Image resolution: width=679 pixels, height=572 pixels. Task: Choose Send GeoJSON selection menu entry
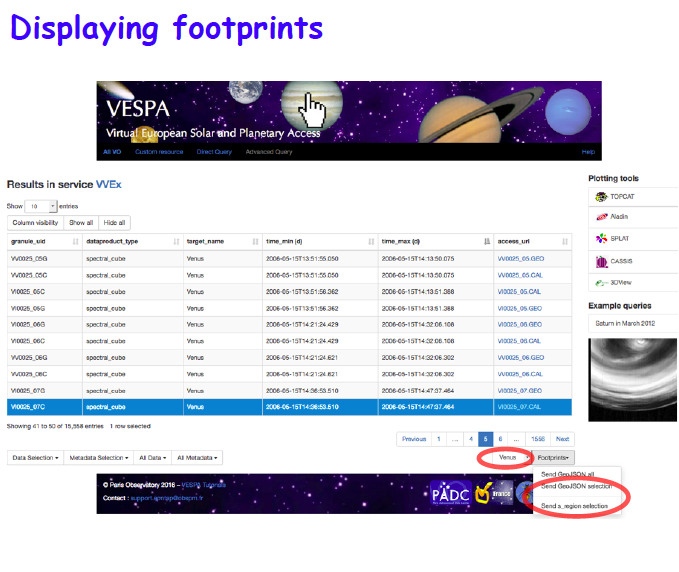[x=576, y=486]
